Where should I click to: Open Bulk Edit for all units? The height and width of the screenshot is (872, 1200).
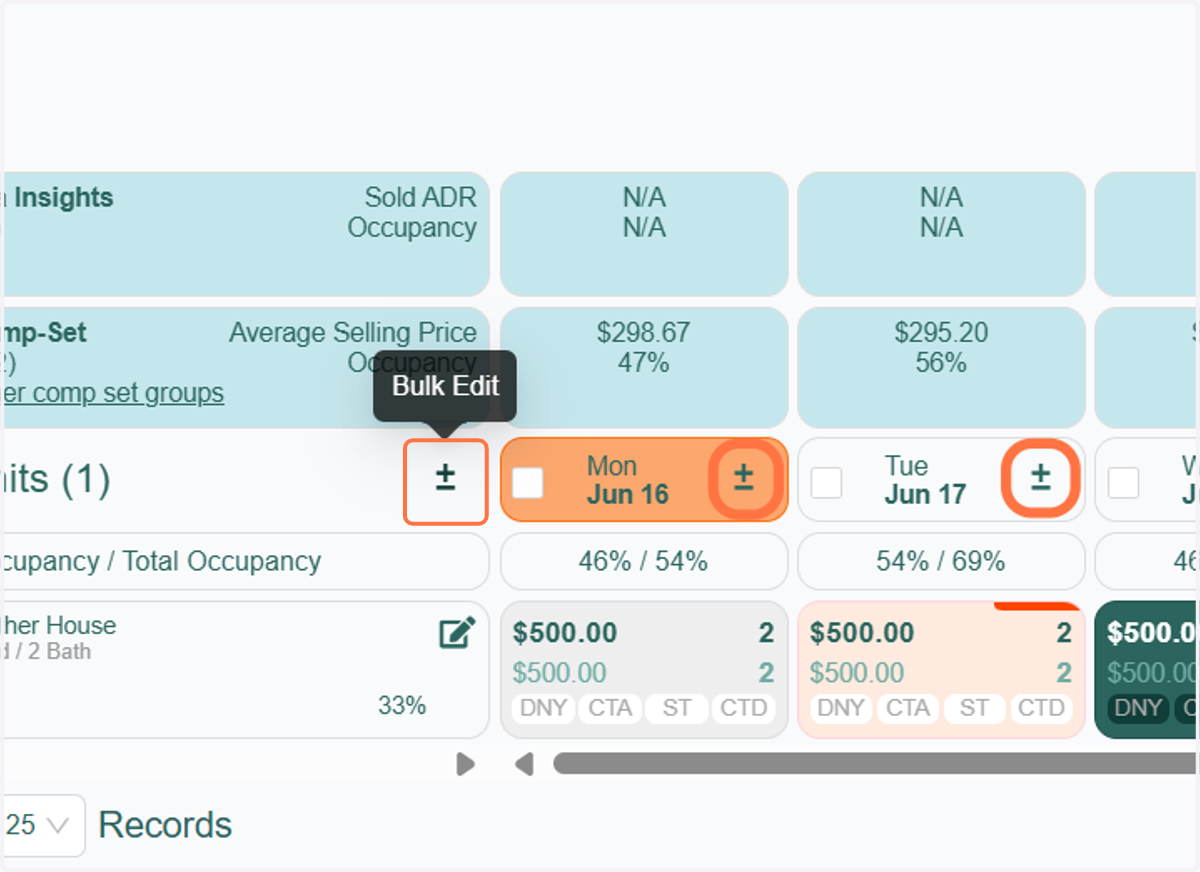point(445,481)
